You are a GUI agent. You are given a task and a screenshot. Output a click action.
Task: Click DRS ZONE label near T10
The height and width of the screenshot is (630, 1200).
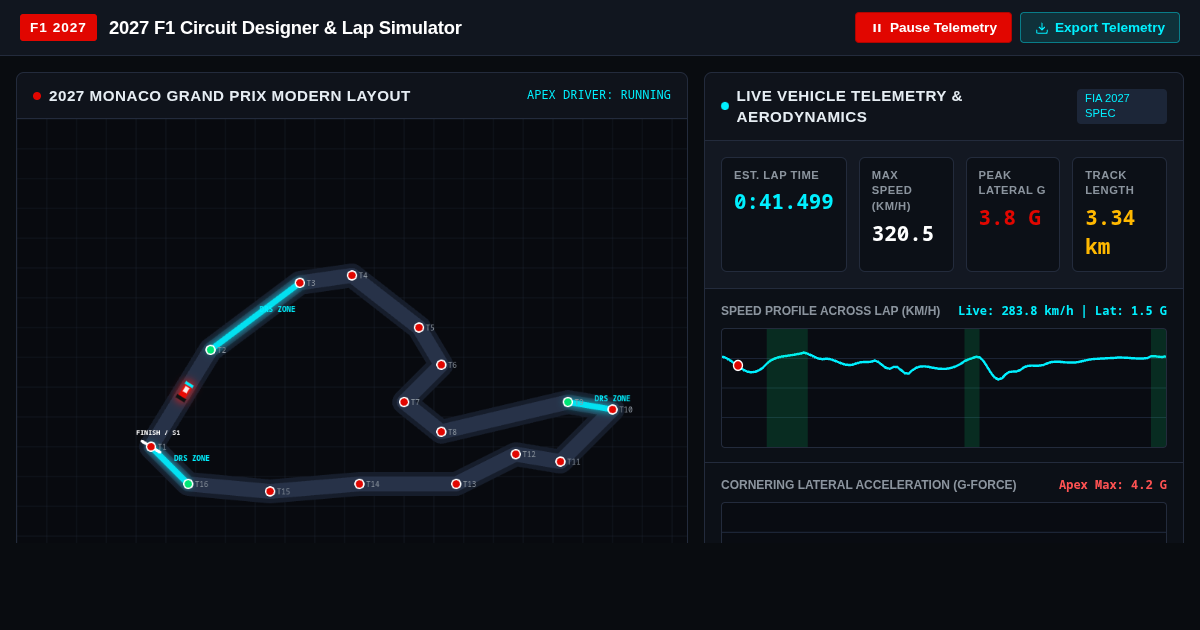pos(612,398)
